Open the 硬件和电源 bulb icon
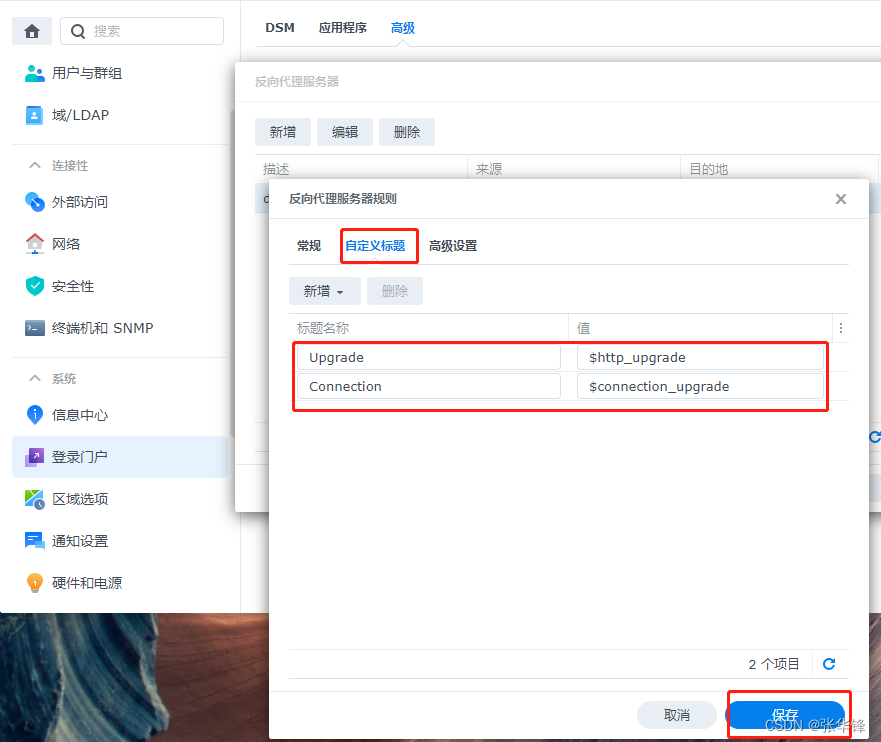Viewport: 881px width, 742px height. pos(35,582)
